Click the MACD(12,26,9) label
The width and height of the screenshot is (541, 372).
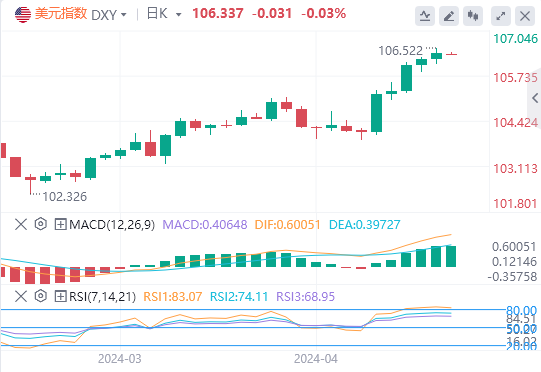coord(112,225)
